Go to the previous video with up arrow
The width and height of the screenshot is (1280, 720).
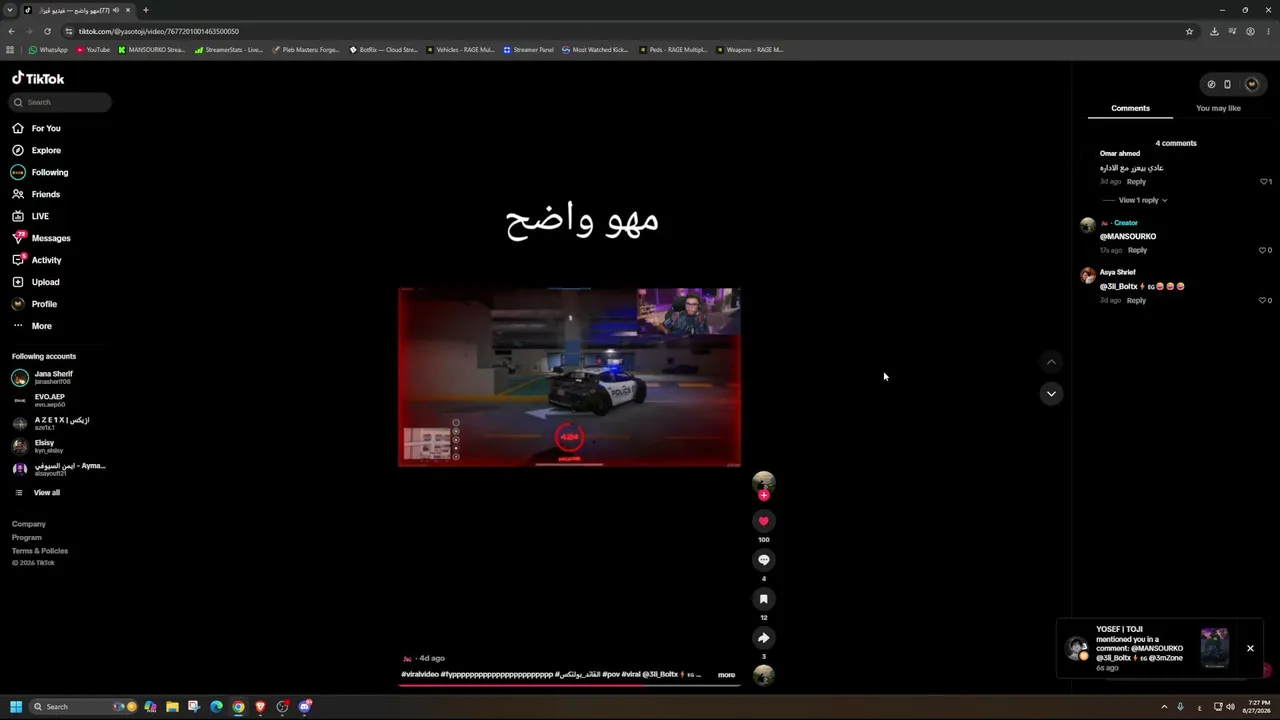point(1051,362)
